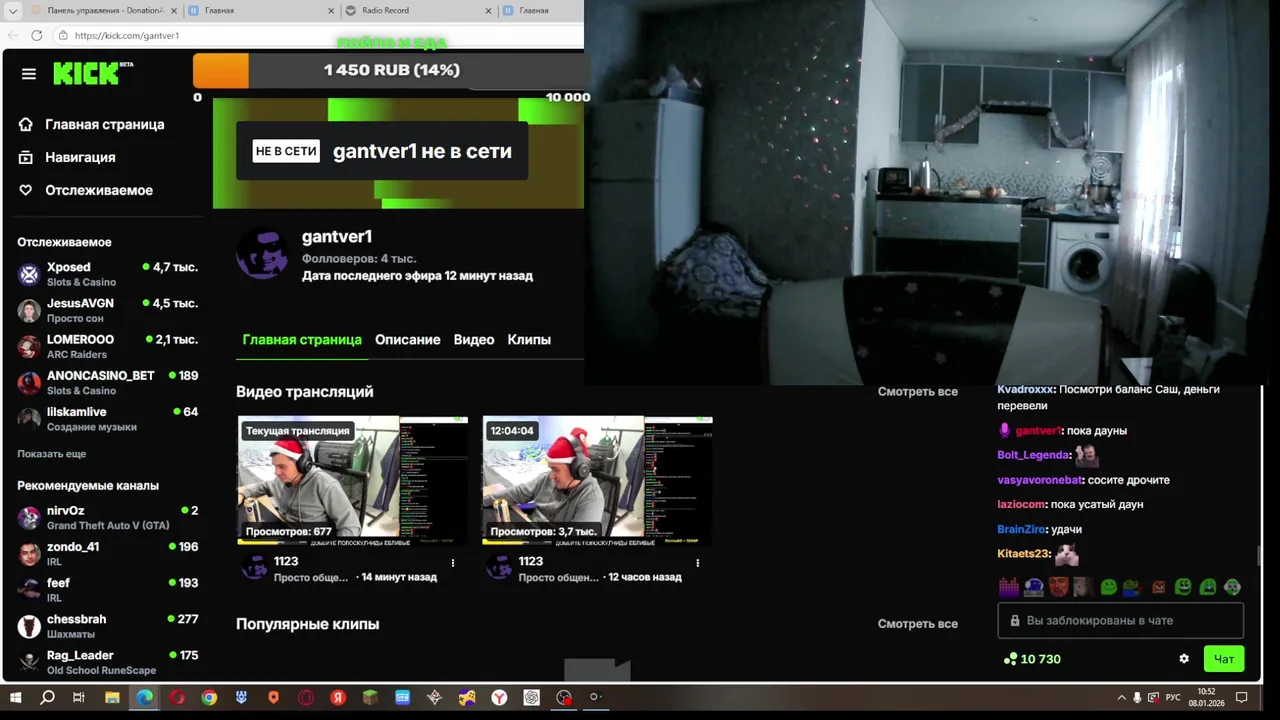Open Google Chrome from the taskbar
This screenshot has height=720, width=1280.
pos(209,698)
